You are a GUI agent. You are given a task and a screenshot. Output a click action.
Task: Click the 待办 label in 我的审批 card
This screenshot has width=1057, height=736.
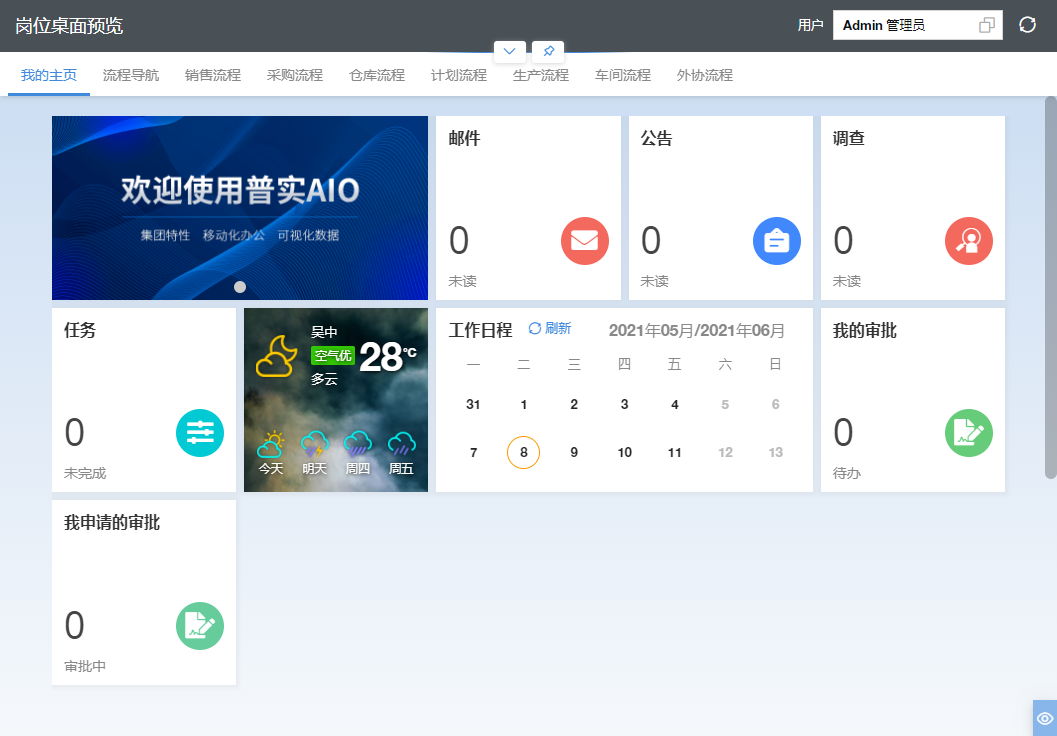pyautogui.click(x=847, y=473)
